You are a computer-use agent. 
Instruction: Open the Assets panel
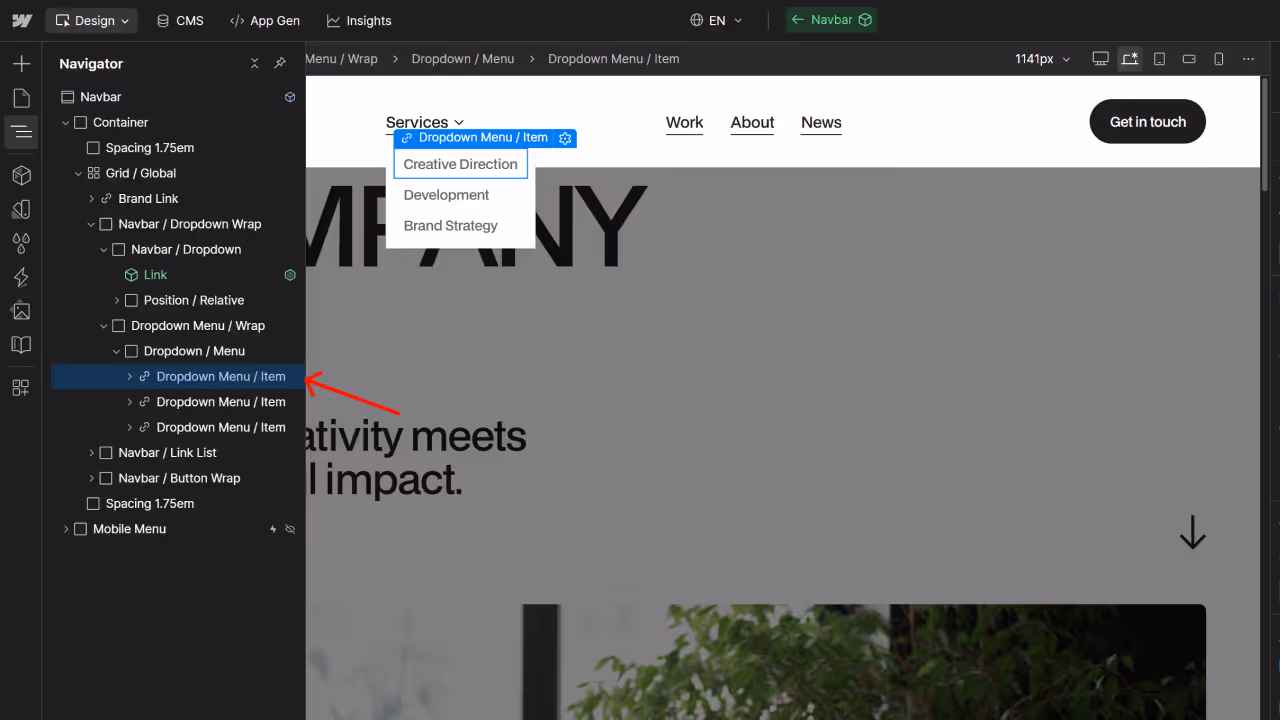(20, 310)
